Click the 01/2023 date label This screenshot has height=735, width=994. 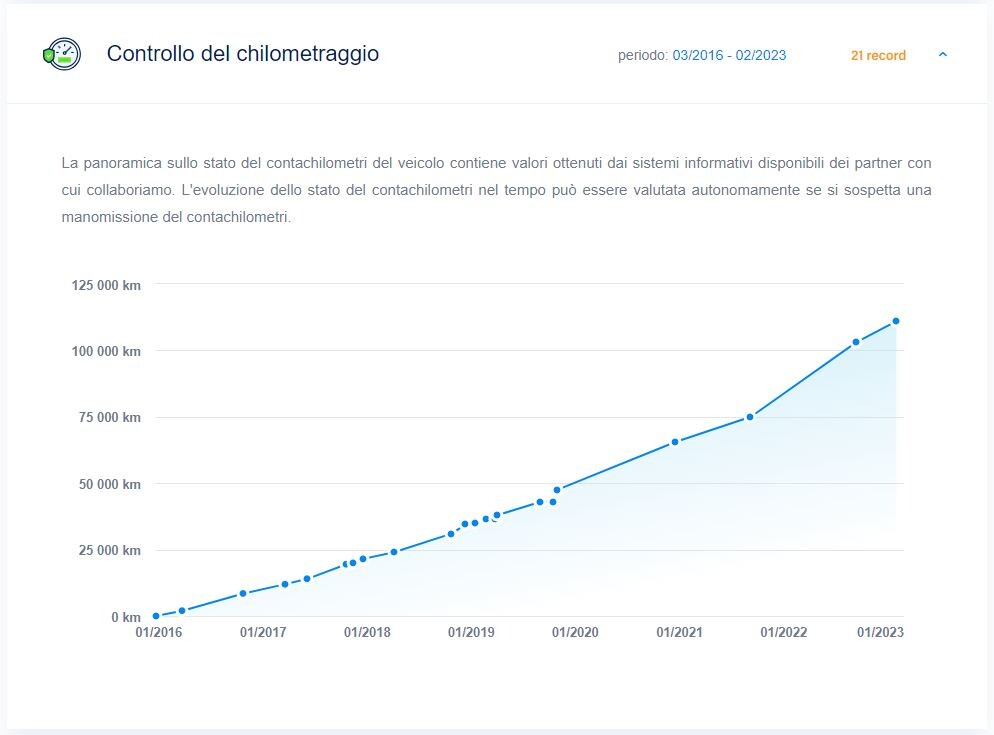(x=881, y=632)
